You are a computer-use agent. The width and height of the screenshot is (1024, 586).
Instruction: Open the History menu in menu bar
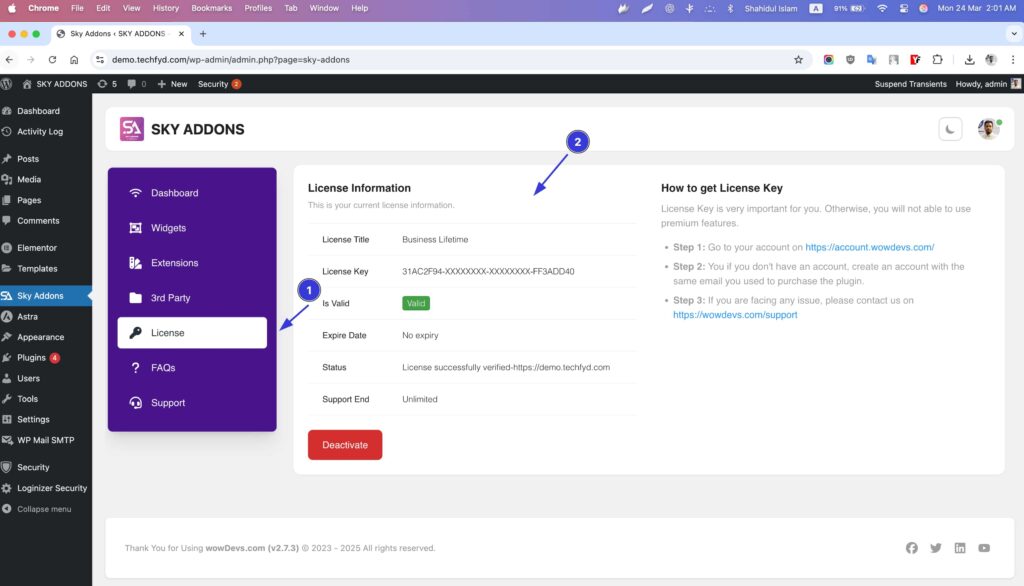coord(165,8)
